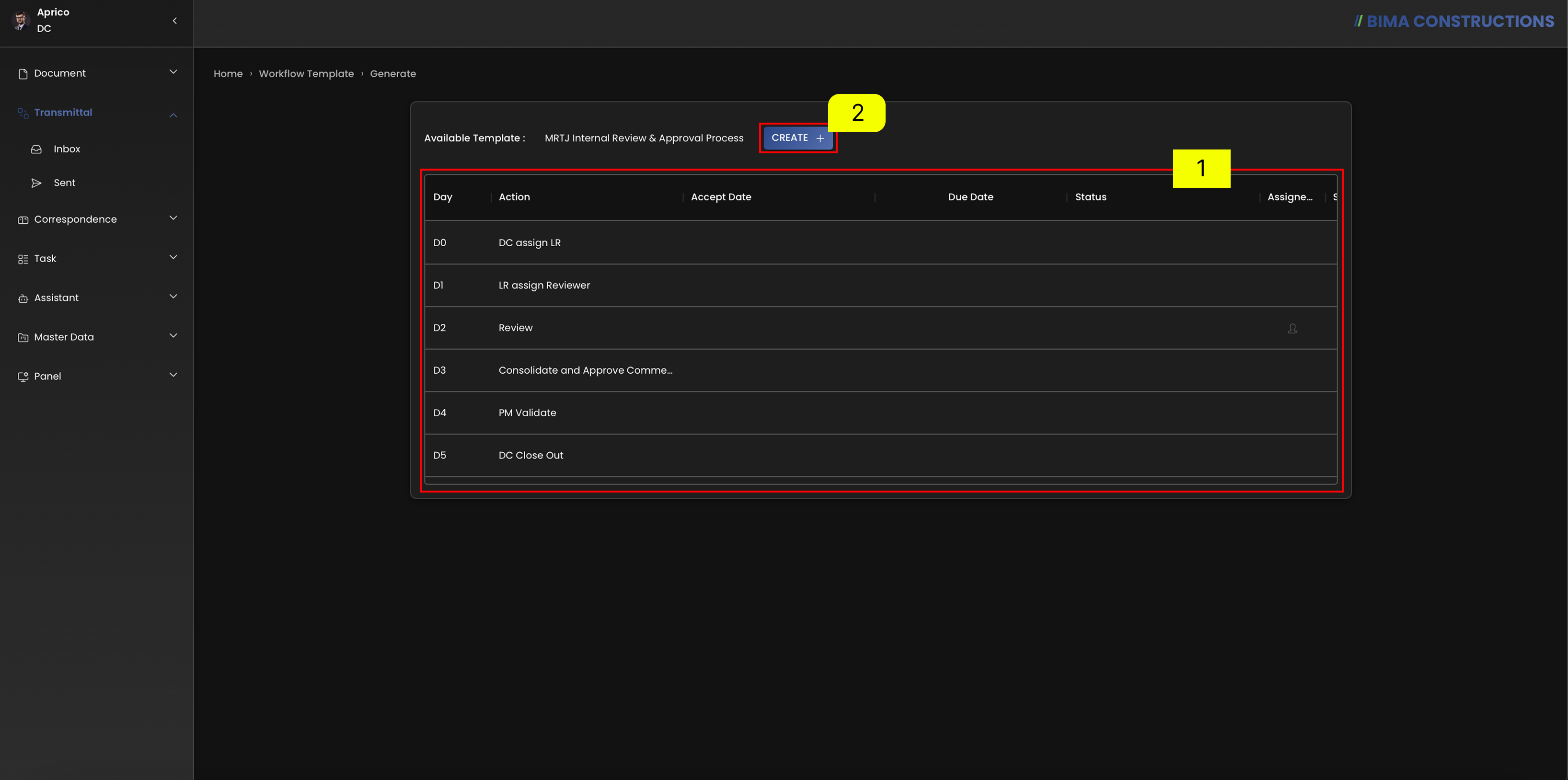Click the MRTJ Internal Review & Approval Process text
1568x780 pixels.
[x=644, y=138]
